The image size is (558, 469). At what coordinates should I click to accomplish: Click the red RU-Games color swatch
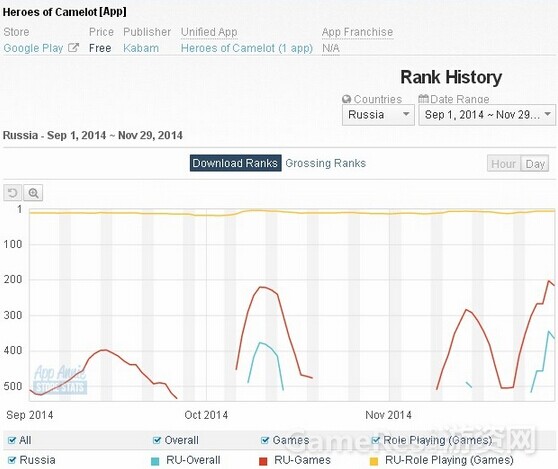point(263,461)
